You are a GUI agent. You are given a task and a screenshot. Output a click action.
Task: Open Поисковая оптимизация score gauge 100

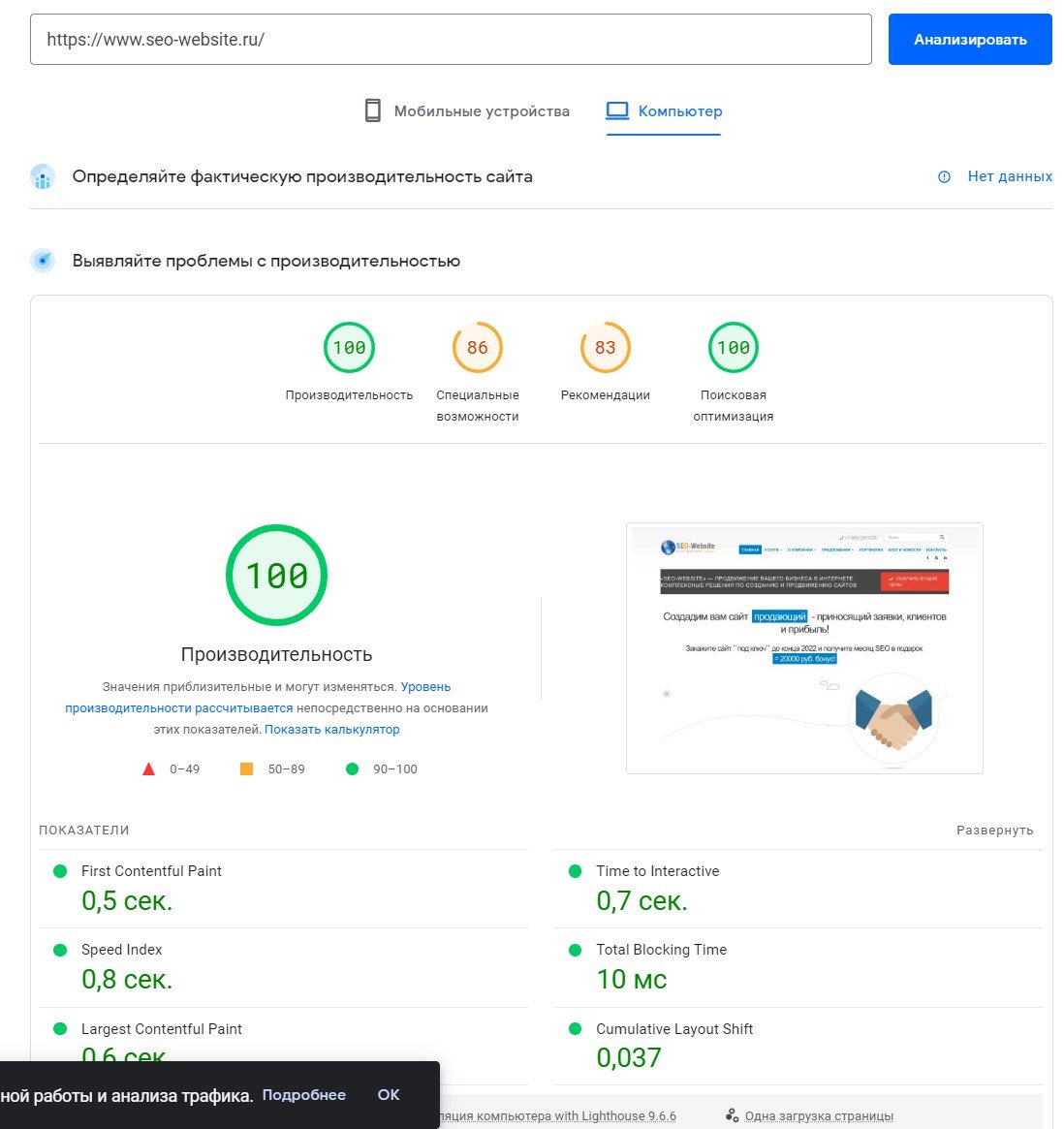click(x=734, y=347)
